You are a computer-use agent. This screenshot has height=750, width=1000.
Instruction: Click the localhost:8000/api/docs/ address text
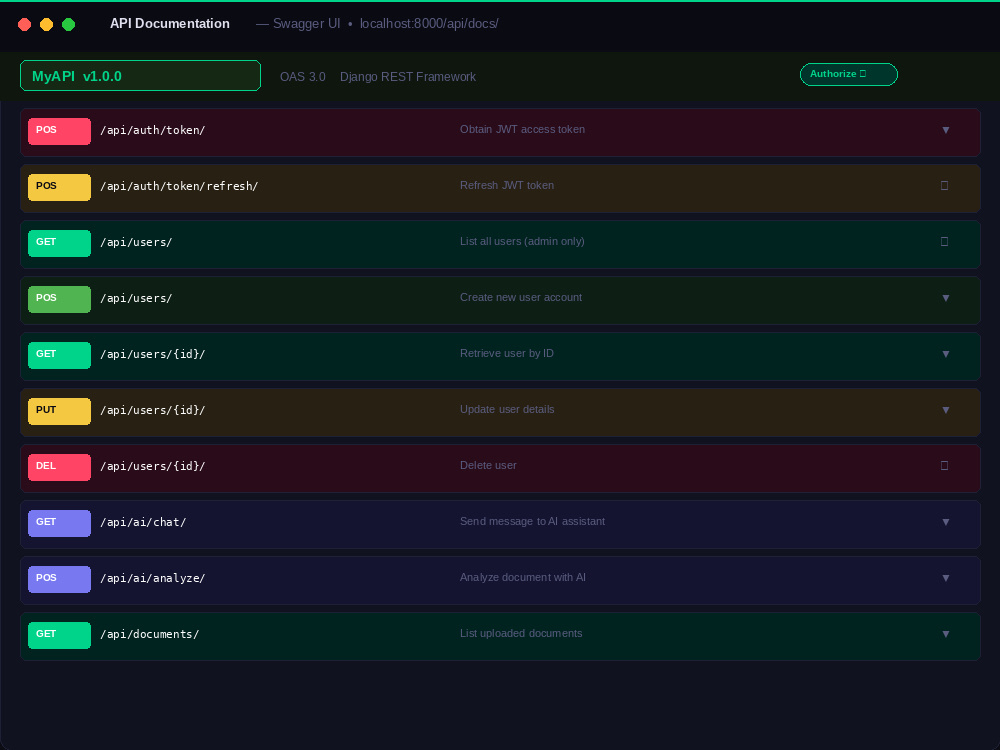pyautogui.click(x=429, y=24)
